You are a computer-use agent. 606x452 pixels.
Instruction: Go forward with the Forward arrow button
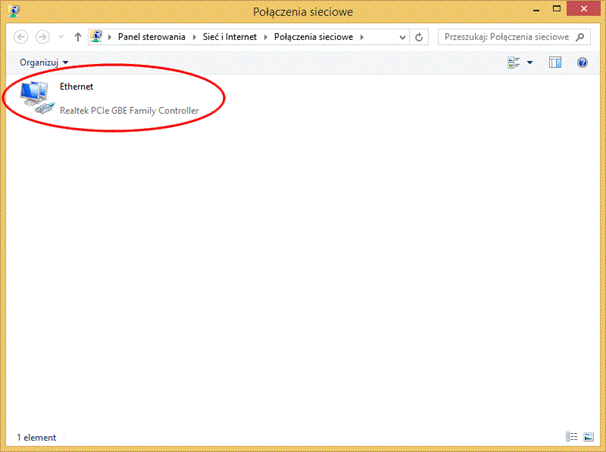43,37
